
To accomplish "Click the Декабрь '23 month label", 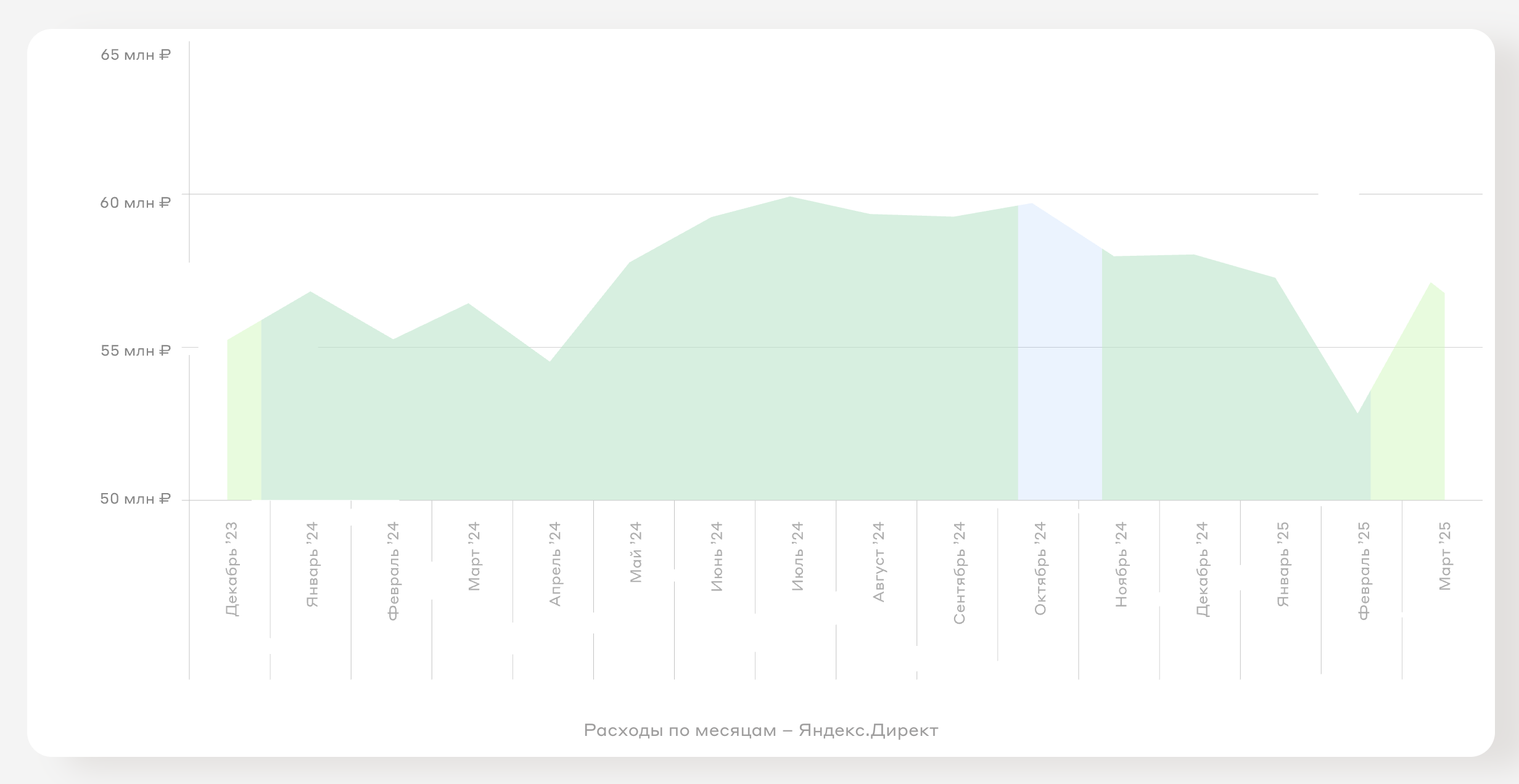I will [x=231, y=568].
